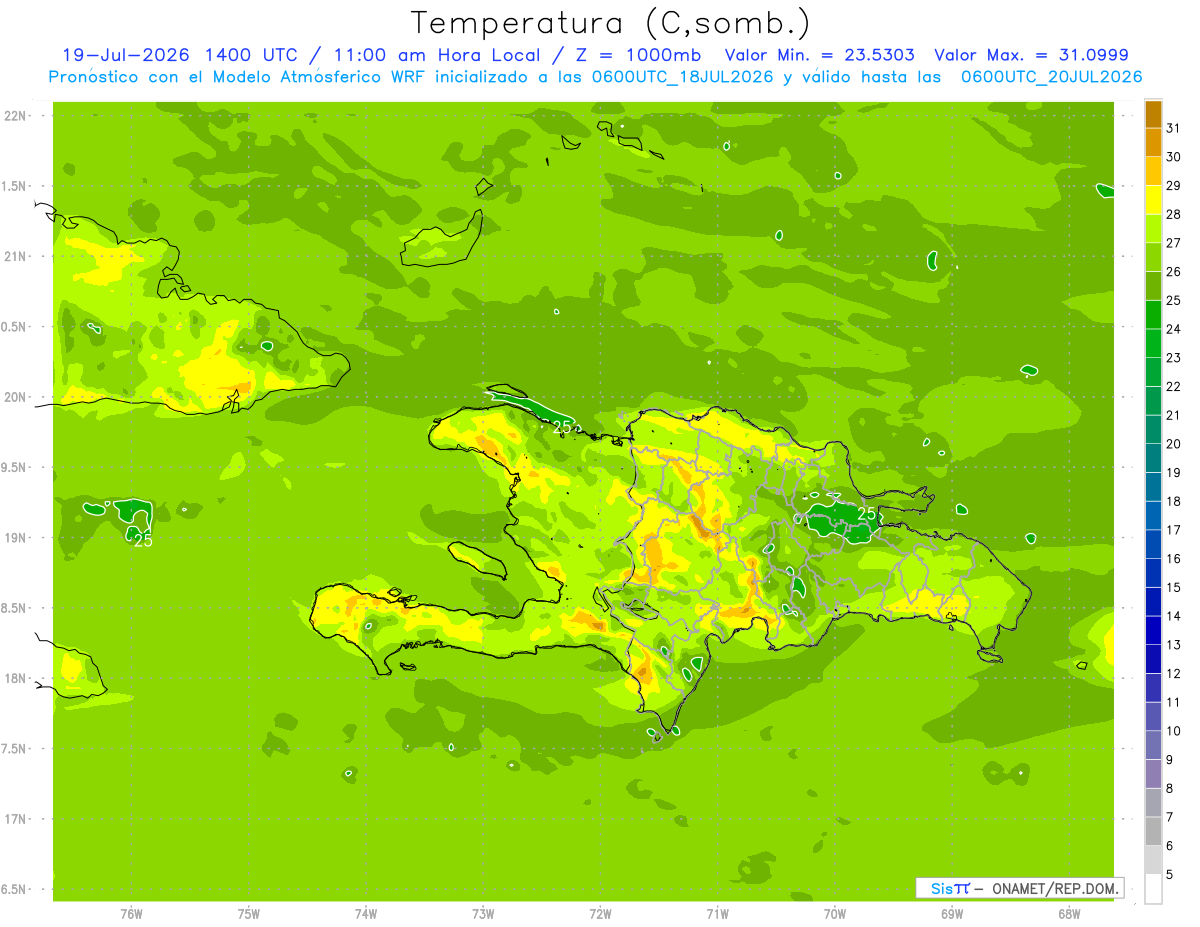Pick the green legend swatch between 24 and 25
The width and height of the screenshot is (1200, 927).
coord(1153,315)
